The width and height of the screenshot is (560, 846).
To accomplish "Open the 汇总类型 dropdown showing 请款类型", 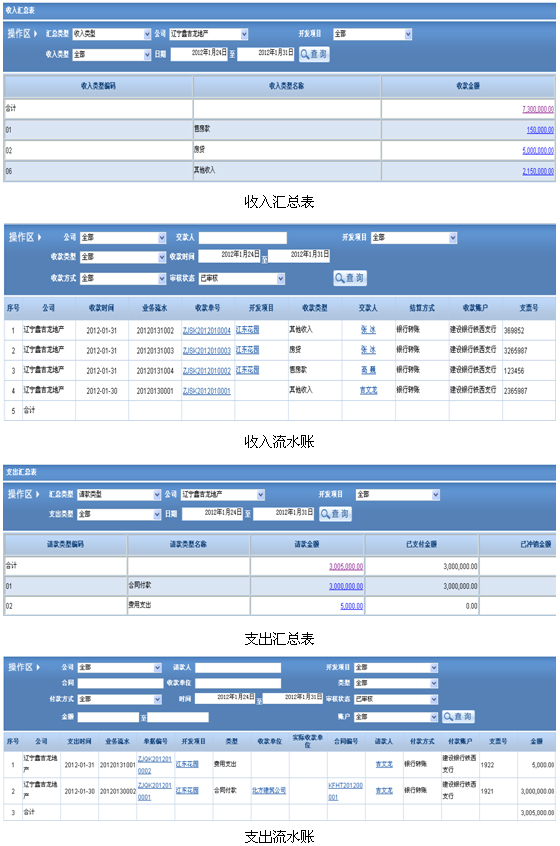I will 119,494.
